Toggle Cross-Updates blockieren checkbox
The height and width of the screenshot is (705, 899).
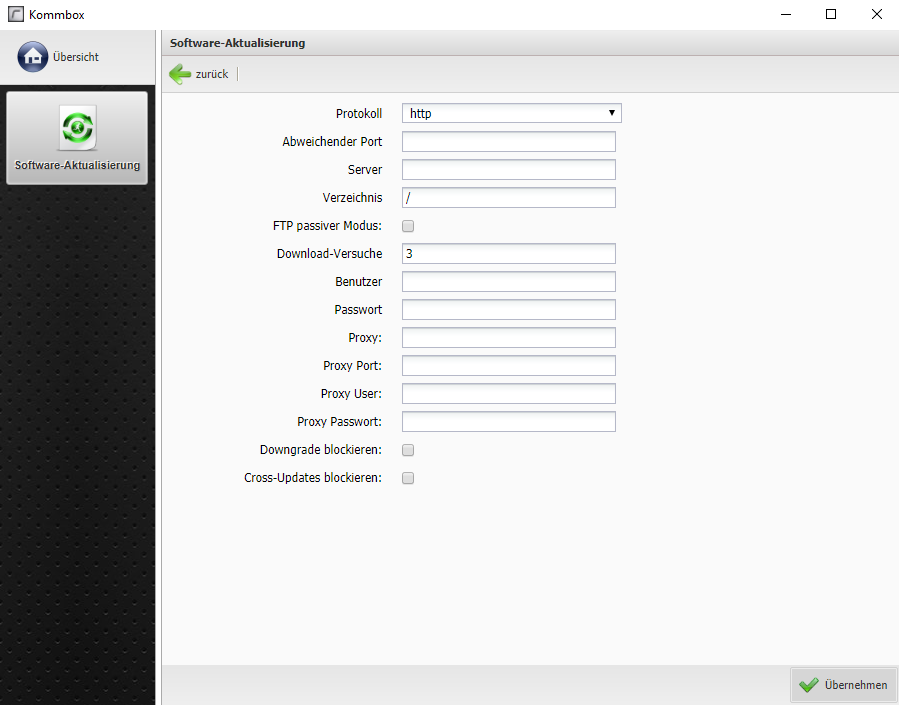408,478
